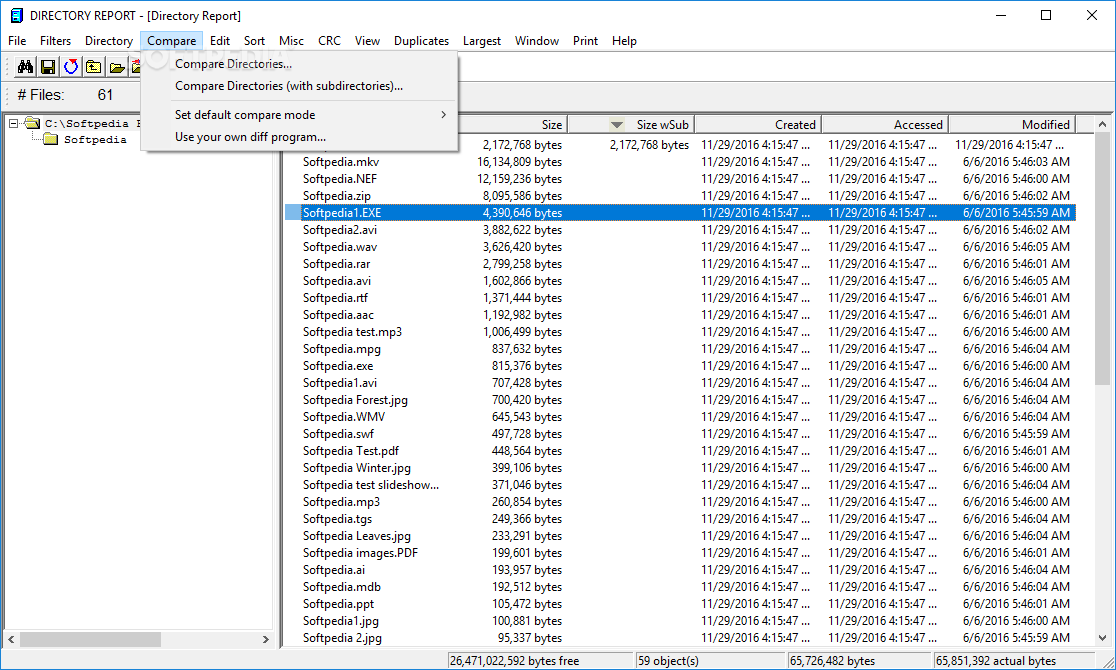Open the Print menu
Image resolution: width=1116 pixels, height=670 pixels.
[x=585, y=41]
